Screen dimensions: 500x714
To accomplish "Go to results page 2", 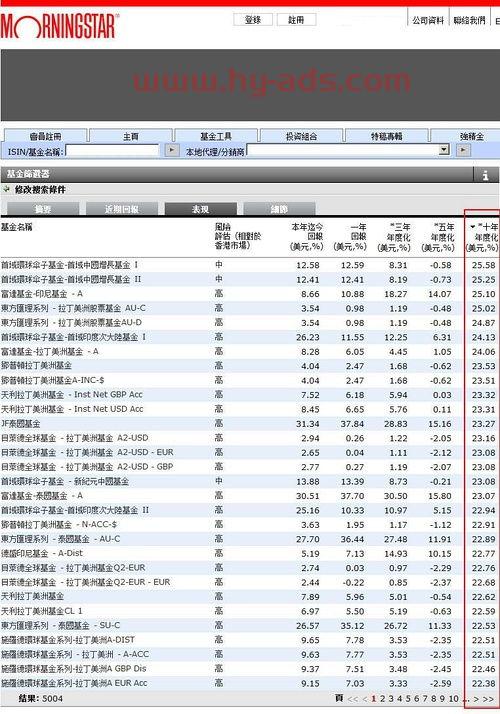I will coord(383,699).
